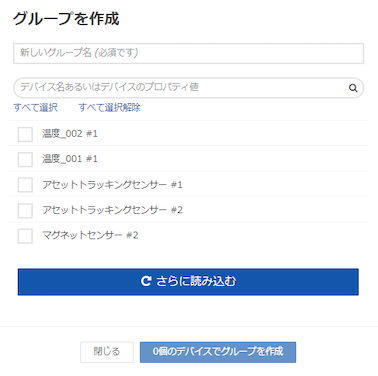Select the アセットトラッキングセンサー #1 label text
Image resolution: width=378 pixels, height=376 pixels.
(x=112, y=184)
